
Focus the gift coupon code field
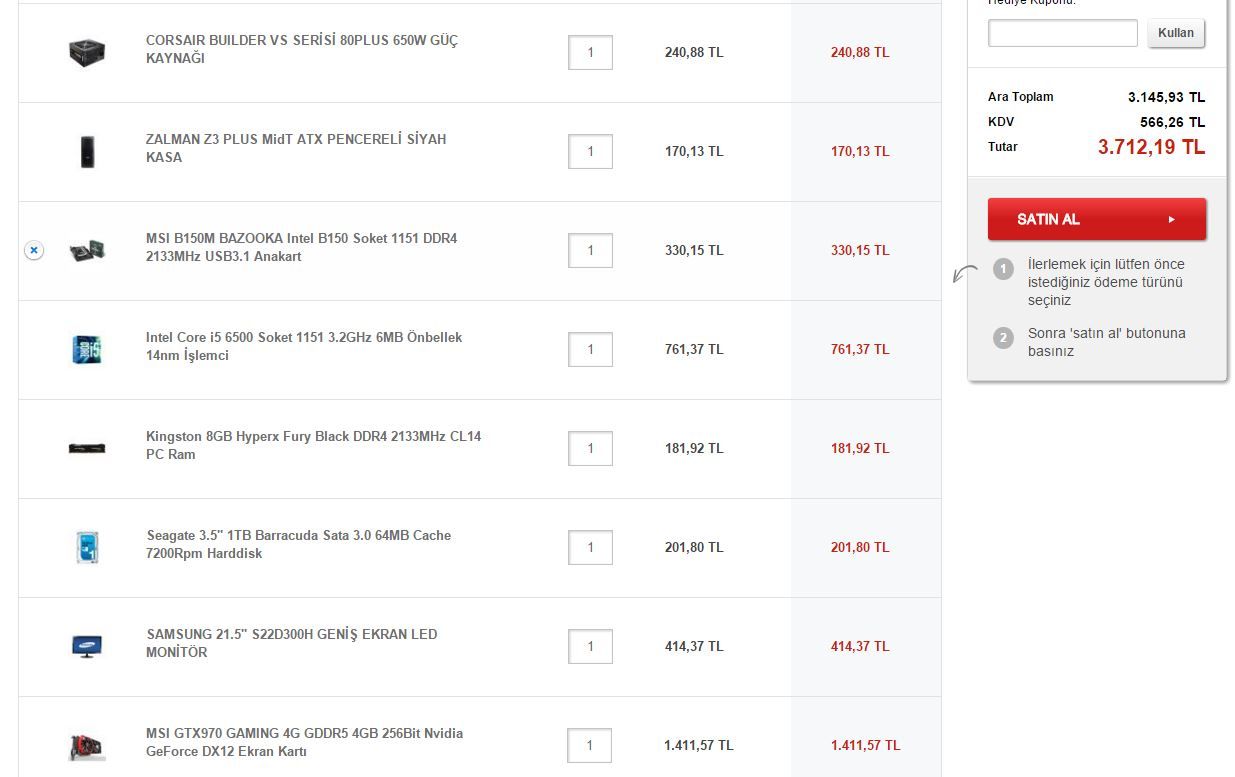click(1062, 33)
